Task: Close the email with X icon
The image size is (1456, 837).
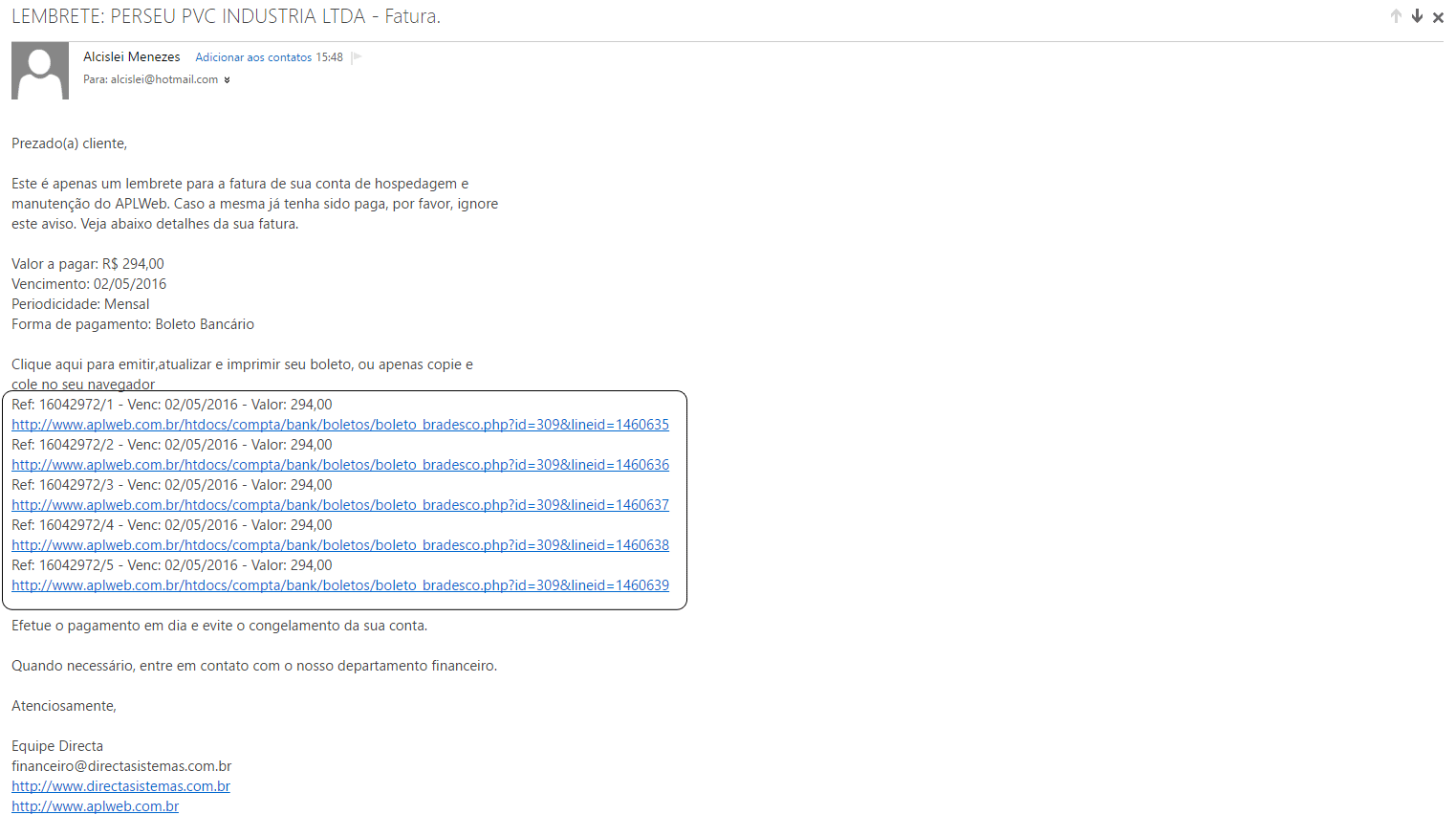Action: pos(1438,17)
